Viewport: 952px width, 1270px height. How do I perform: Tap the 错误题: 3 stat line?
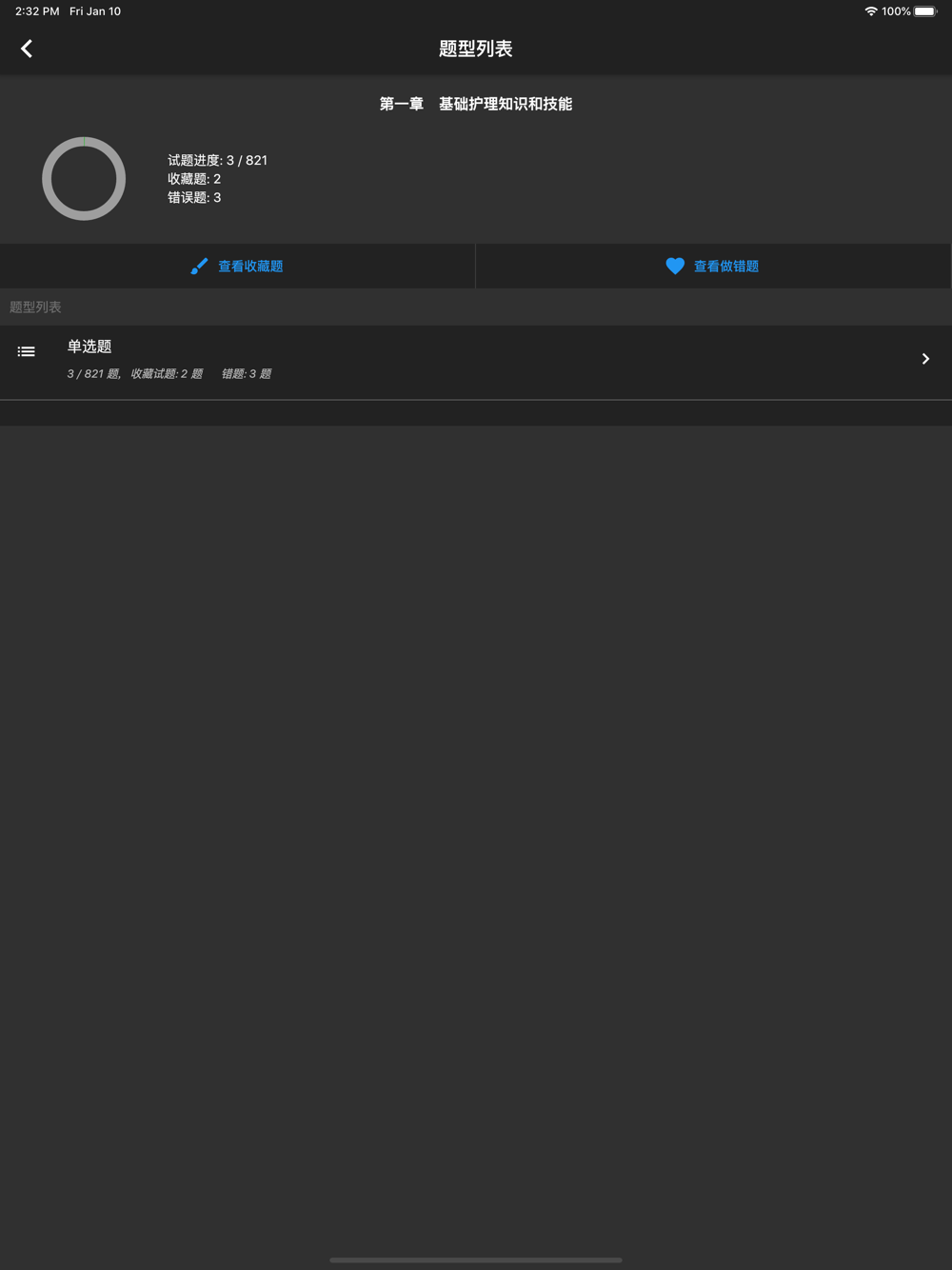pyautogui.click(x=194, y=197)
